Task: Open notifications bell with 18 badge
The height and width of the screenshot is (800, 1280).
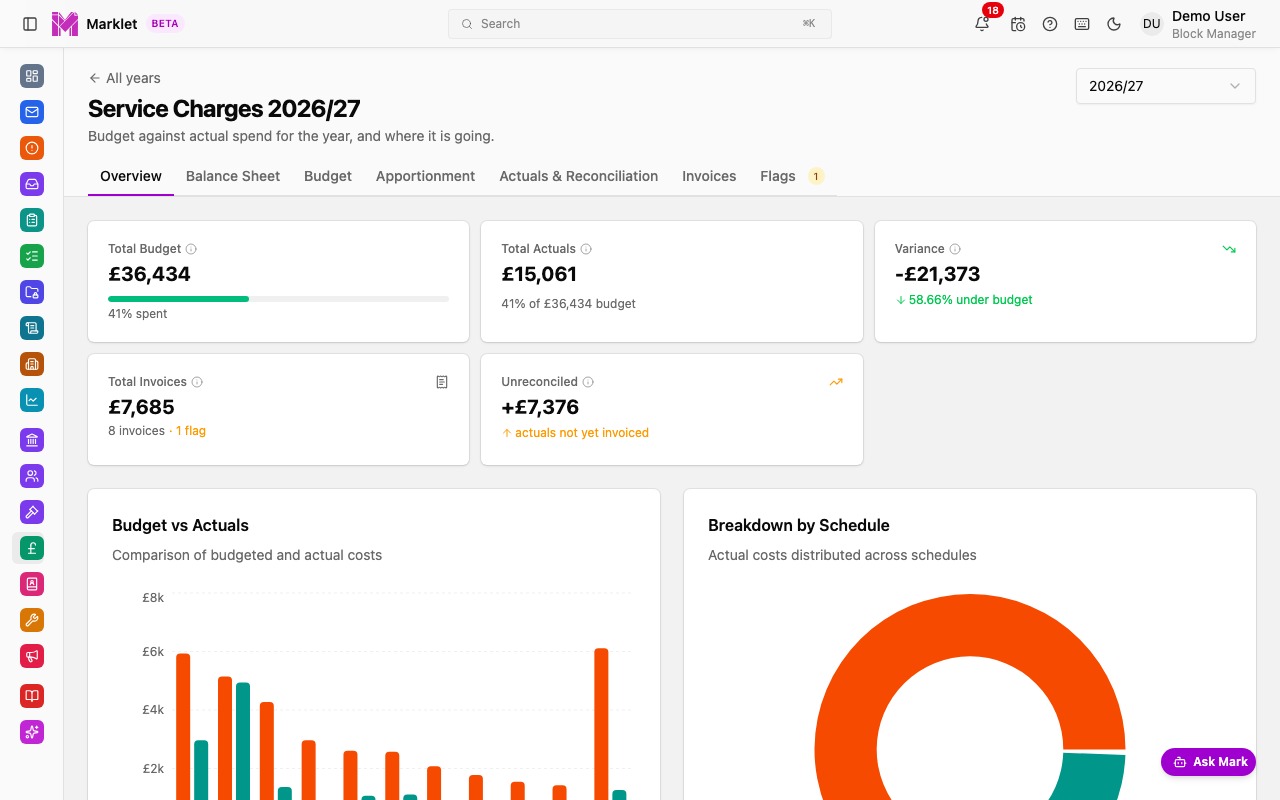Action: (983, 24)
